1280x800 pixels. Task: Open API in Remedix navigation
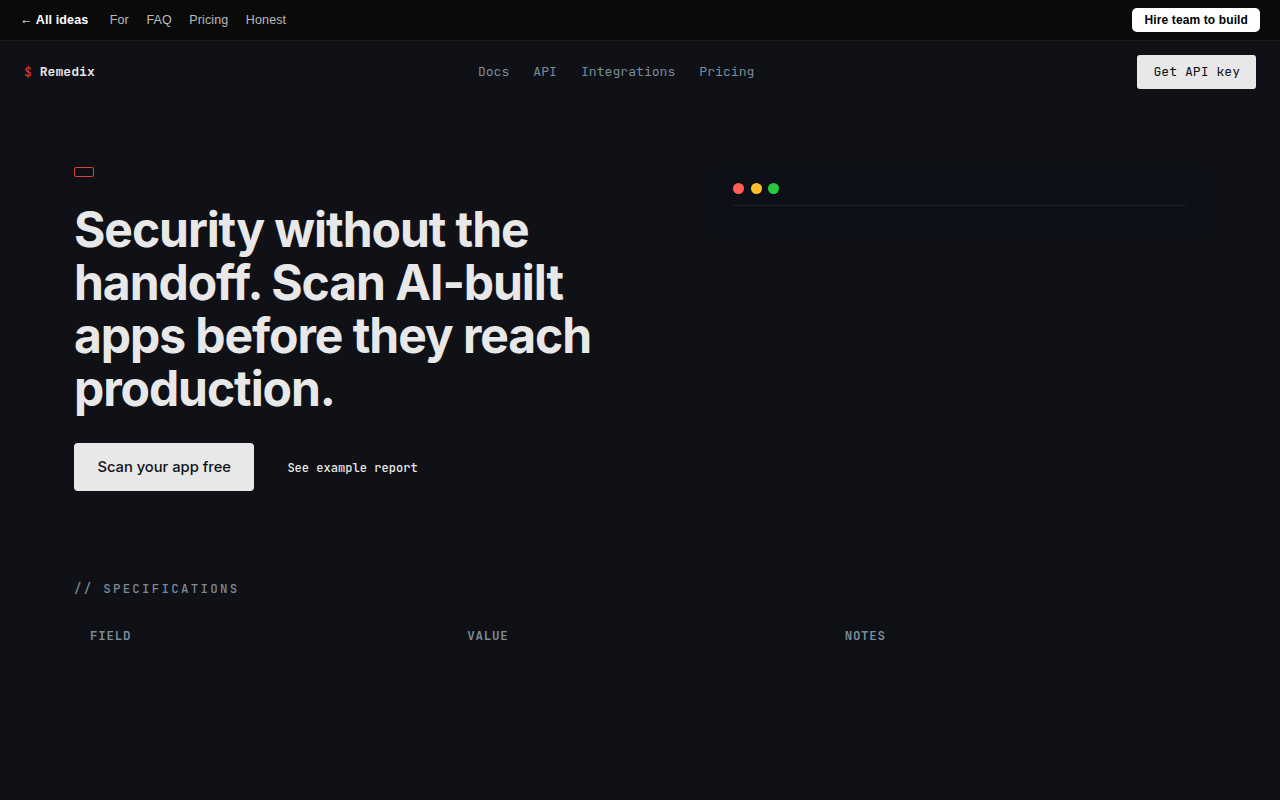[545, 72]
